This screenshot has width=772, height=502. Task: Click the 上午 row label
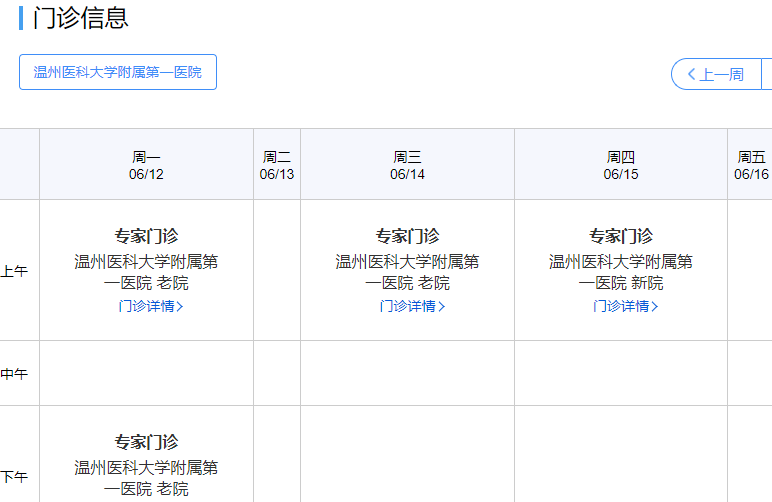point(14,271)
